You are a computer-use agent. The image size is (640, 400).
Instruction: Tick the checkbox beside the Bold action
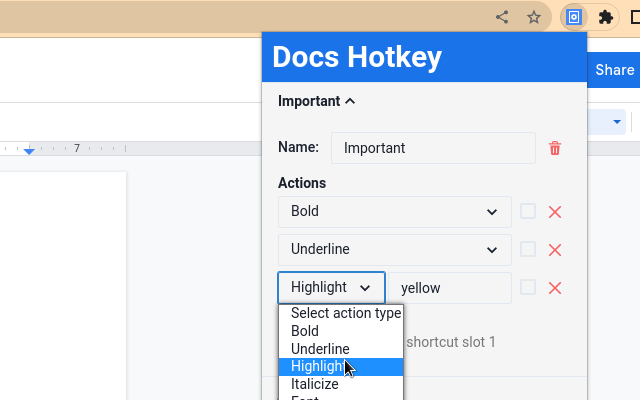pyautogui.click(x=528, y=211)
